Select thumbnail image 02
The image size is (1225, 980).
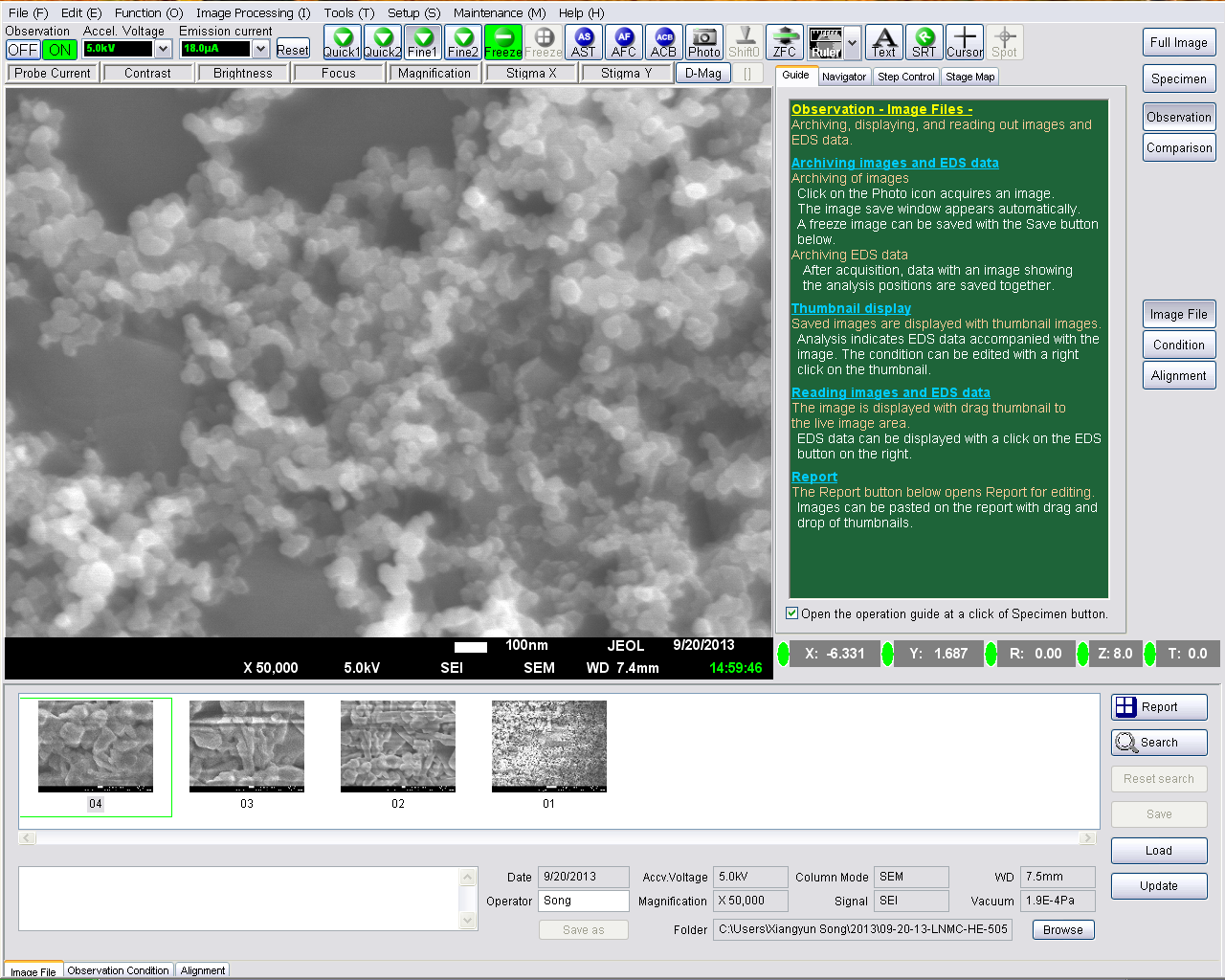click(398, 746)
